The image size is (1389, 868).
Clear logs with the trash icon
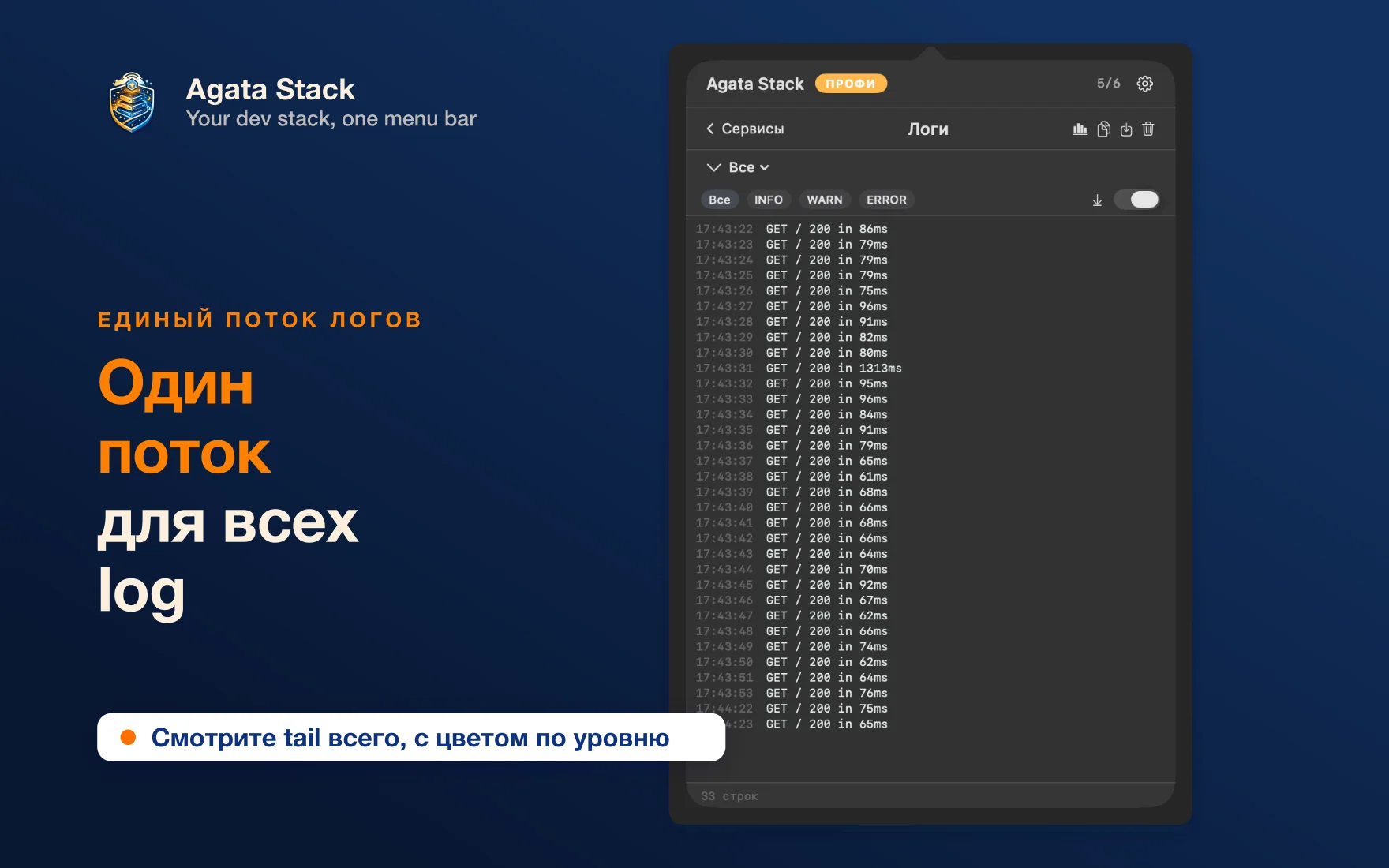point(1148,129)
